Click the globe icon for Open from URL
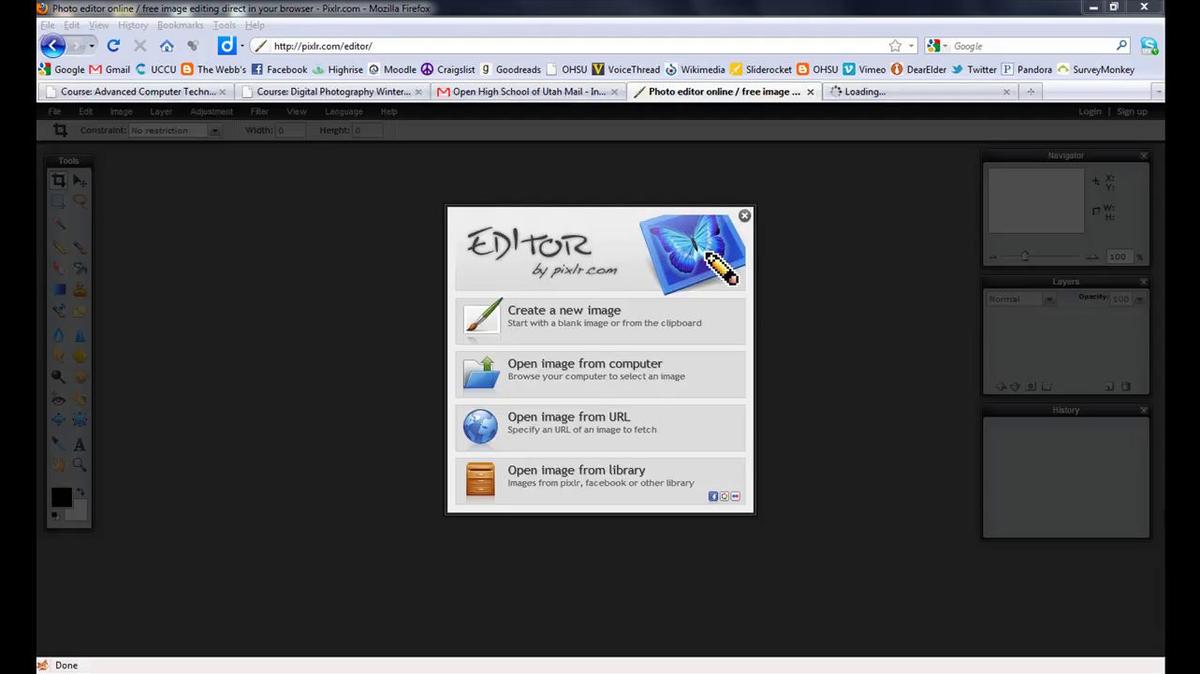The height and width of the screenshot is (674, 1200). [481, 425]
